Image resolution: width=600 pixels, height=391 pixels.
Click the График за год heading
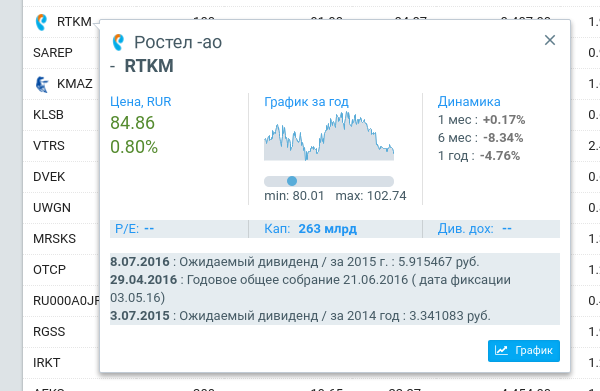(x=306, y=102)
